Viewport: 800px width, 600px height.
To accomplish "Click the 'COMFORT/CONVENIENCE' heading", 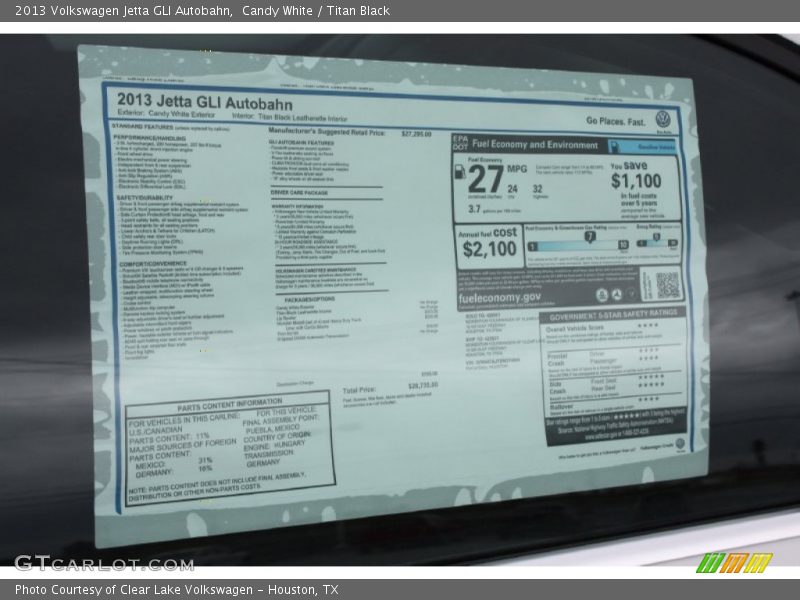I will click(x=153, y=264).
